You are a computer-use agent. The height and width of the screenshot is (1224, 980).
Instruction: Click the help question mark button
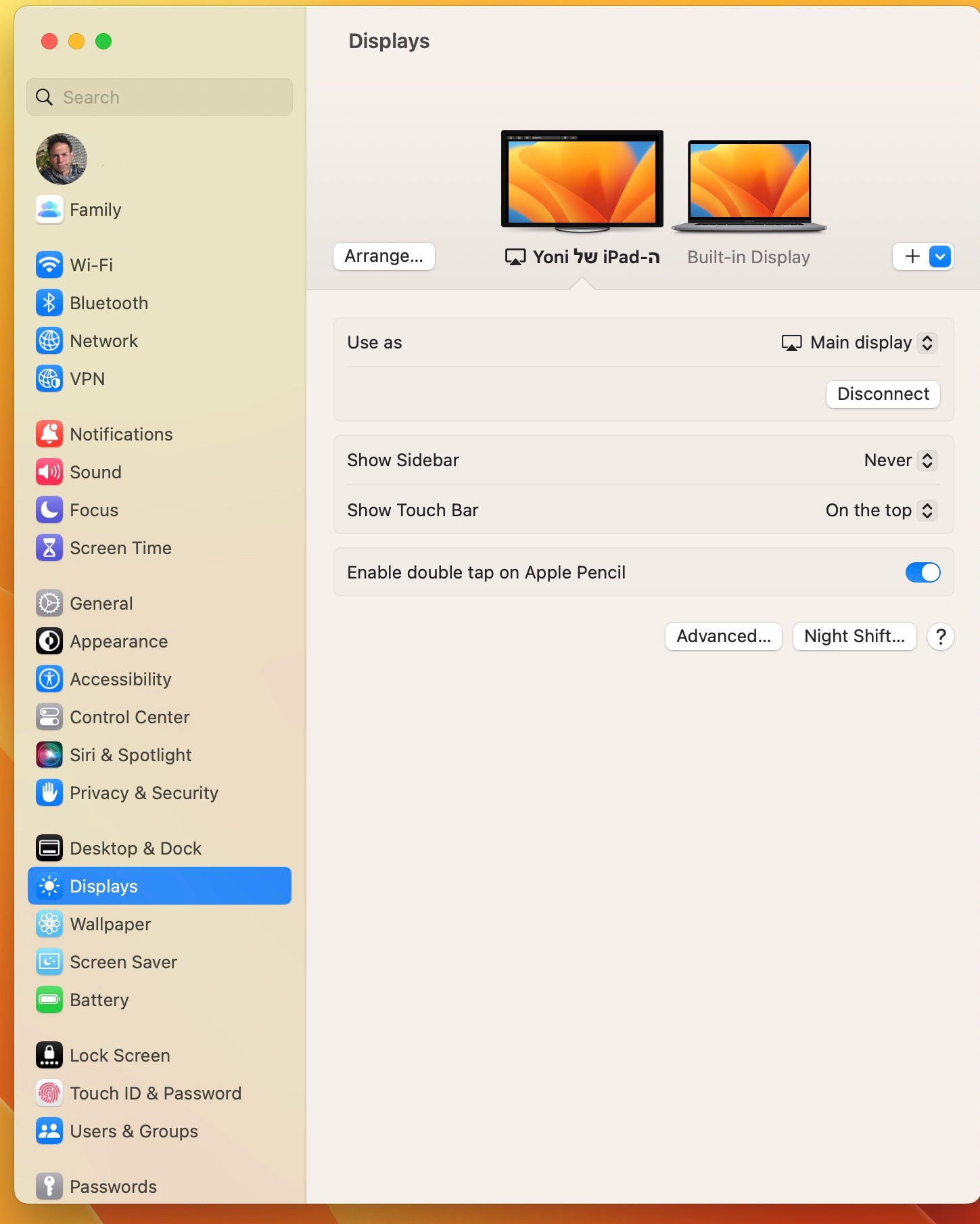click(940, 637)
